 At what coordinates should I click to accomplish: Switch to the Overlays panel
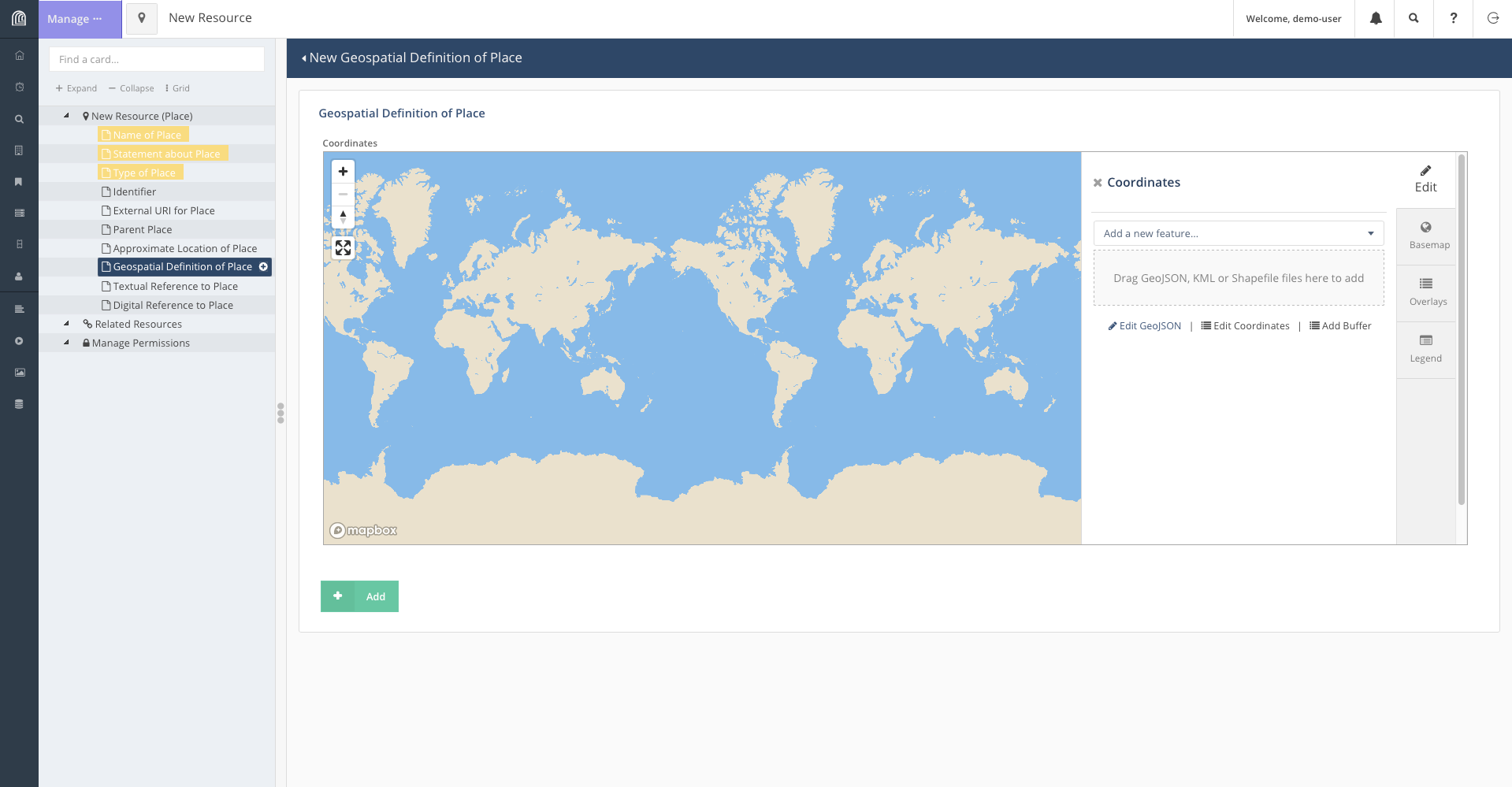[1425, 292]
